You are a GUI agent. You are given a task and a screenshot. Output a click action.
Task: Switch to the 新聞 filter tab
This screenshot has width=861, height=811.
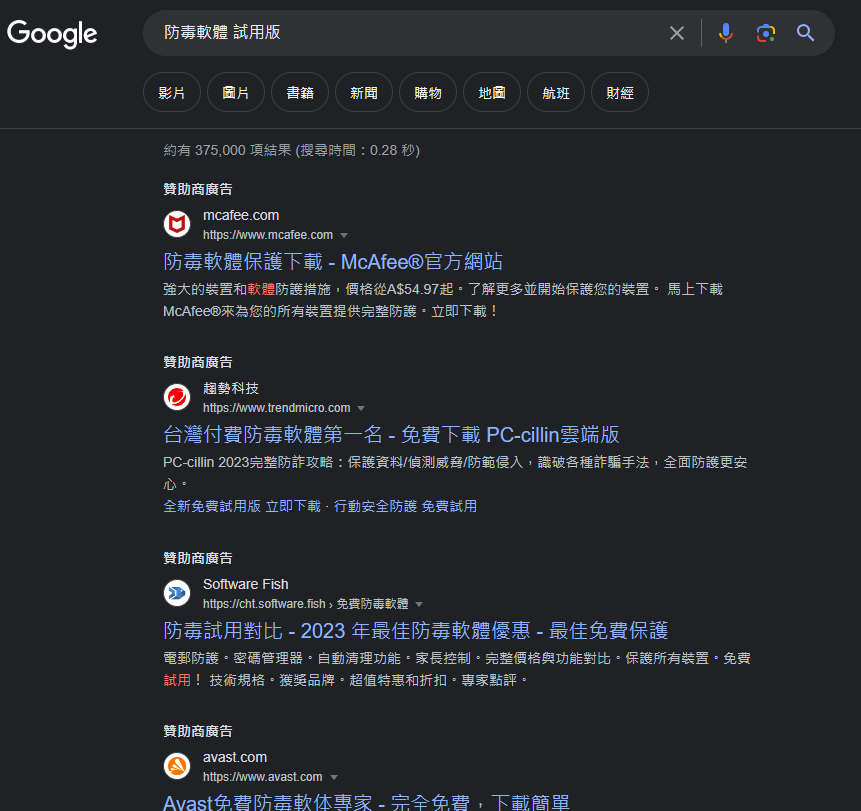364,92
